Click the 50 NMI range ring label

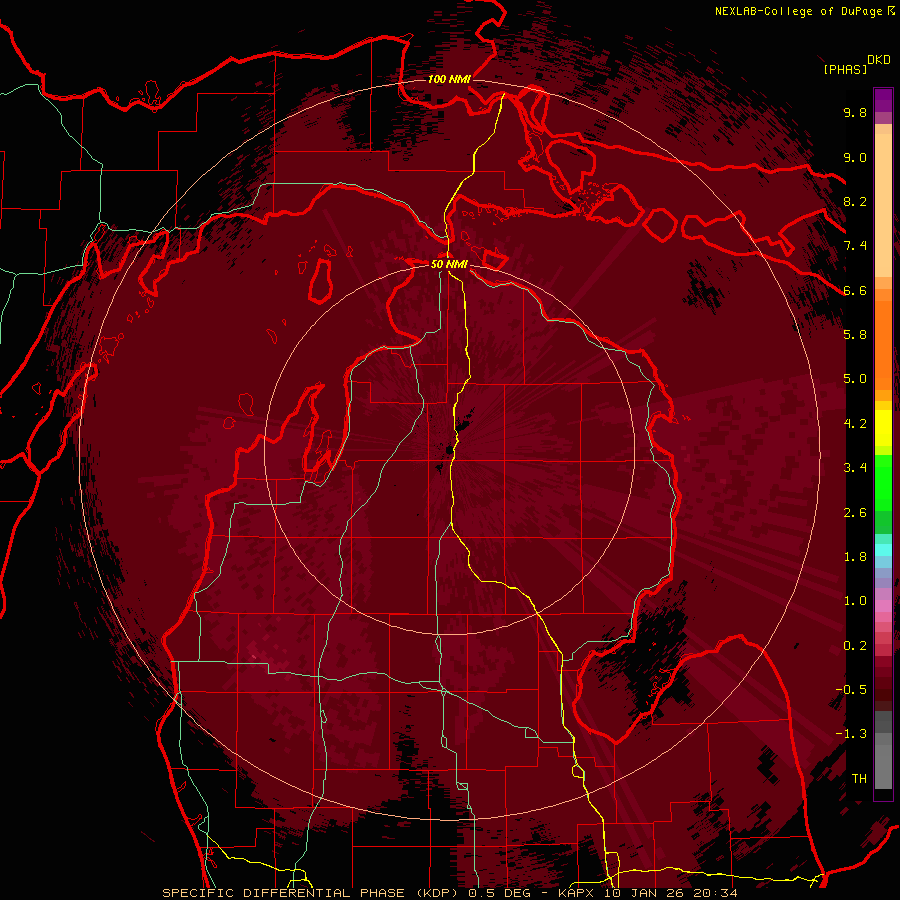click(449, 264)
